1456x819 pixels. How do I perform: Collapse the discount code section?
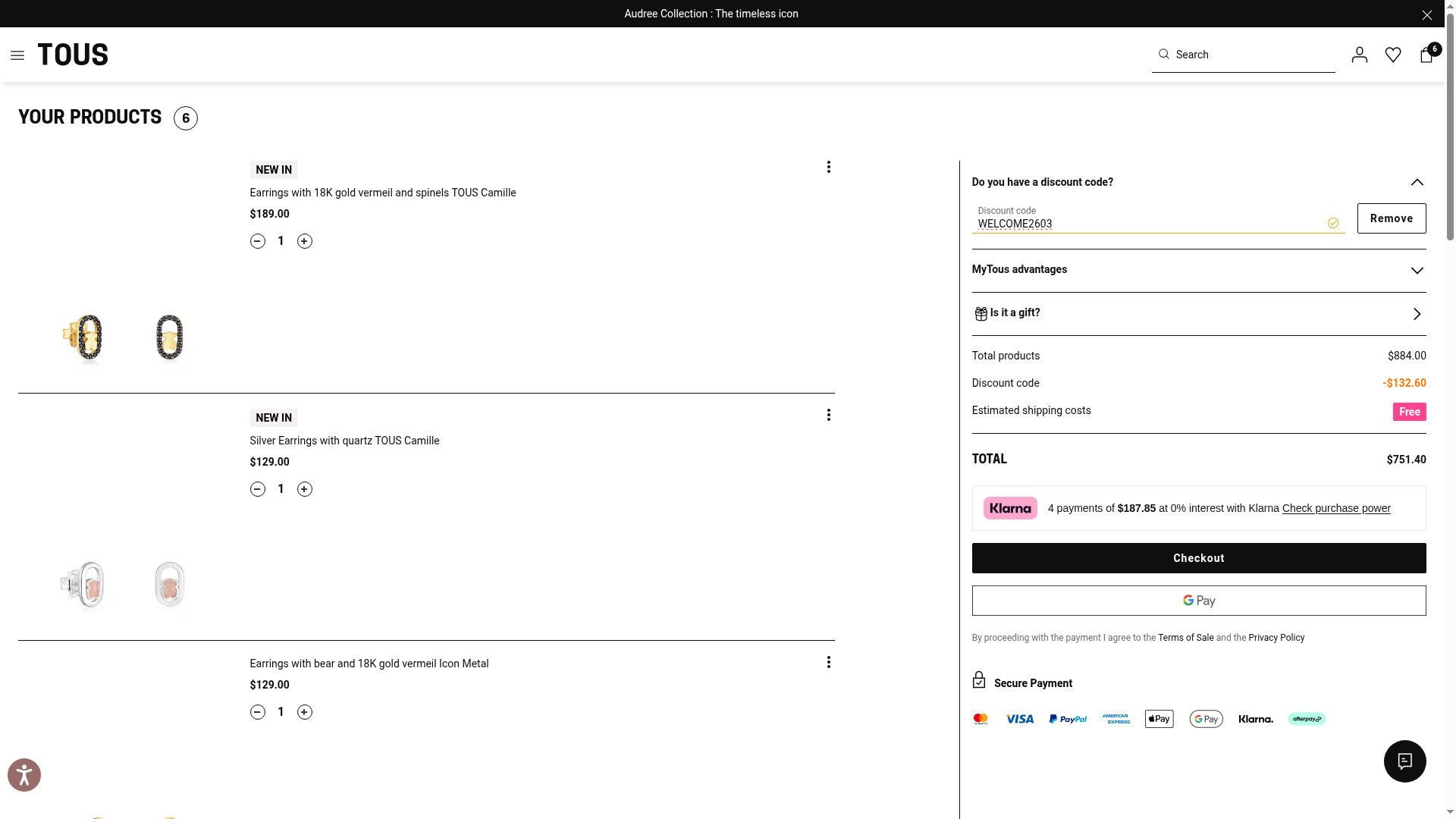pyautogui.click(x=1417, y=182)
